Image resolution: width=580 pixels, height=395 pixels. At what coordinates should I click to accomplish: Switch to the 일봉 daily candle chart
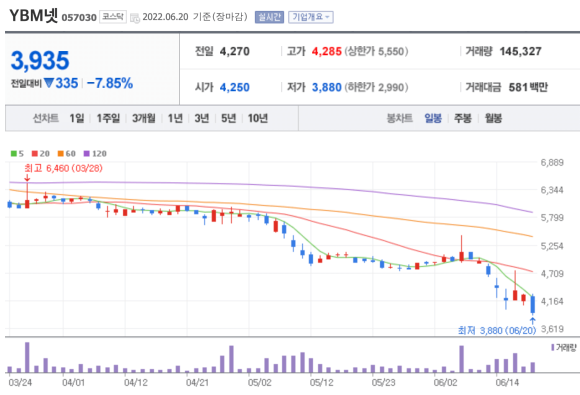pyautogui.click(x=433, y=118)
